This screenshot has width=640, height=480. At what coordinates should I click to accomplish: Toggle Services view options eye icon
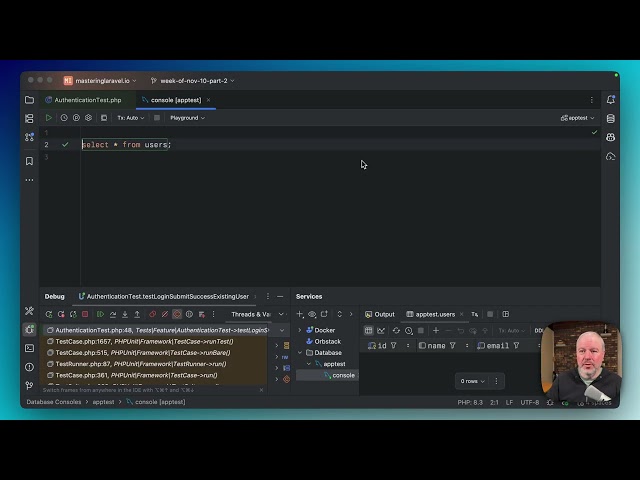coord(312,314)
